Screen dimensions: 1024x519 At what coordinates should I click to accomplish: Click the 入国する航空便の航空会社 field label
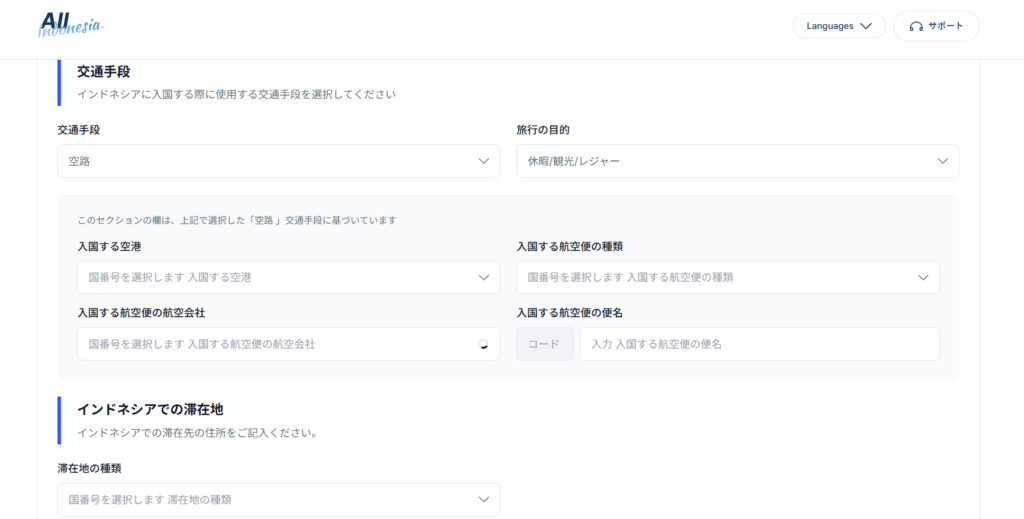[x=141, y=313]
